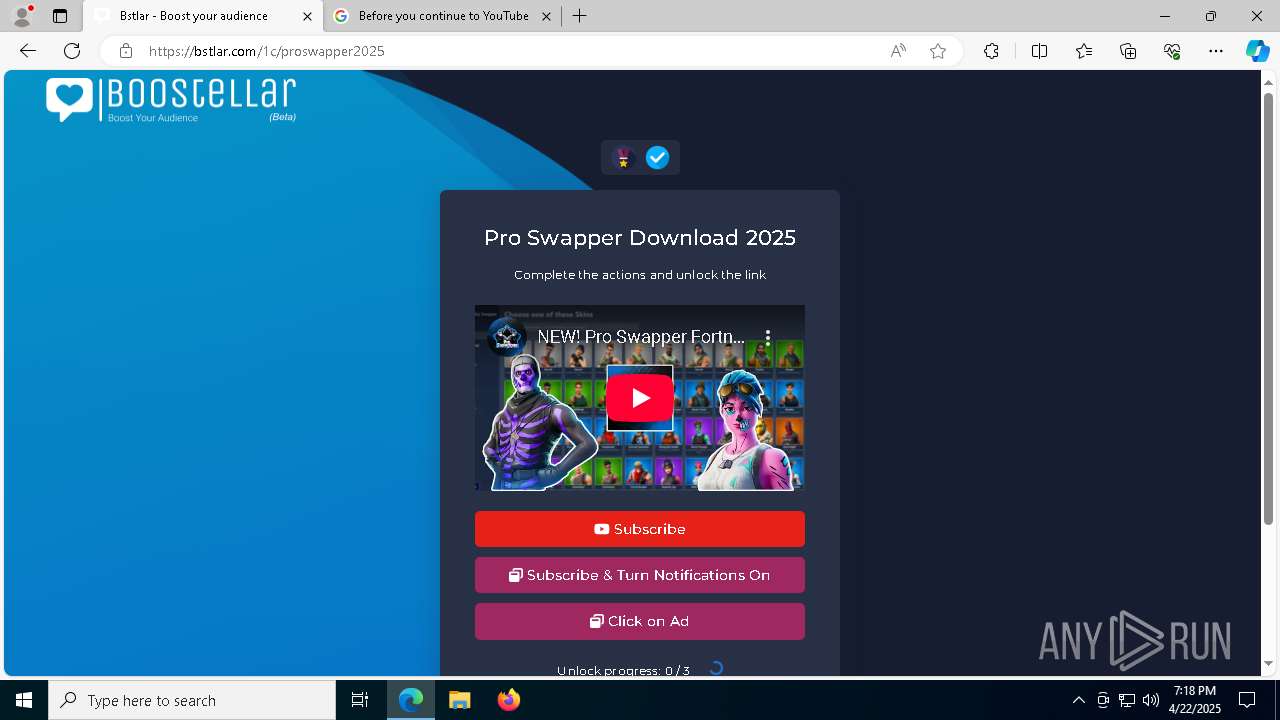The width and height of the screenshot is (1280, 720).
Task: Click the taskbar search box
Action: 192,700
